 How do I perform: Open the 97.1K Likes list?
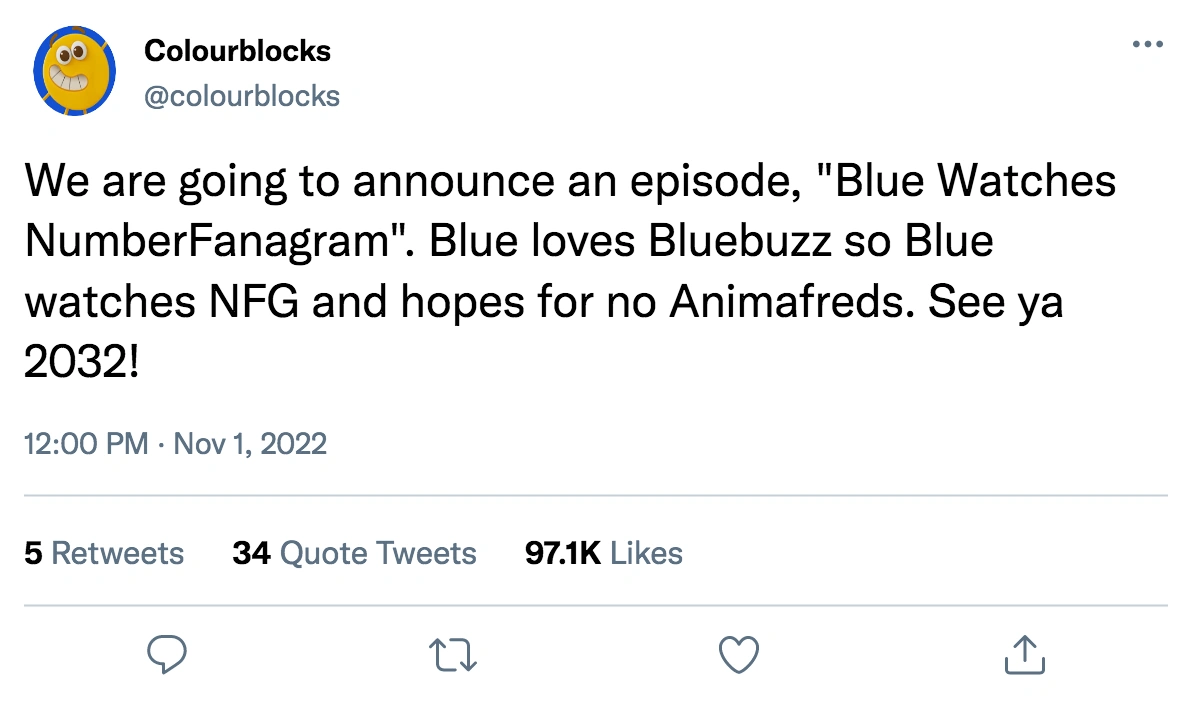[603, 552]
